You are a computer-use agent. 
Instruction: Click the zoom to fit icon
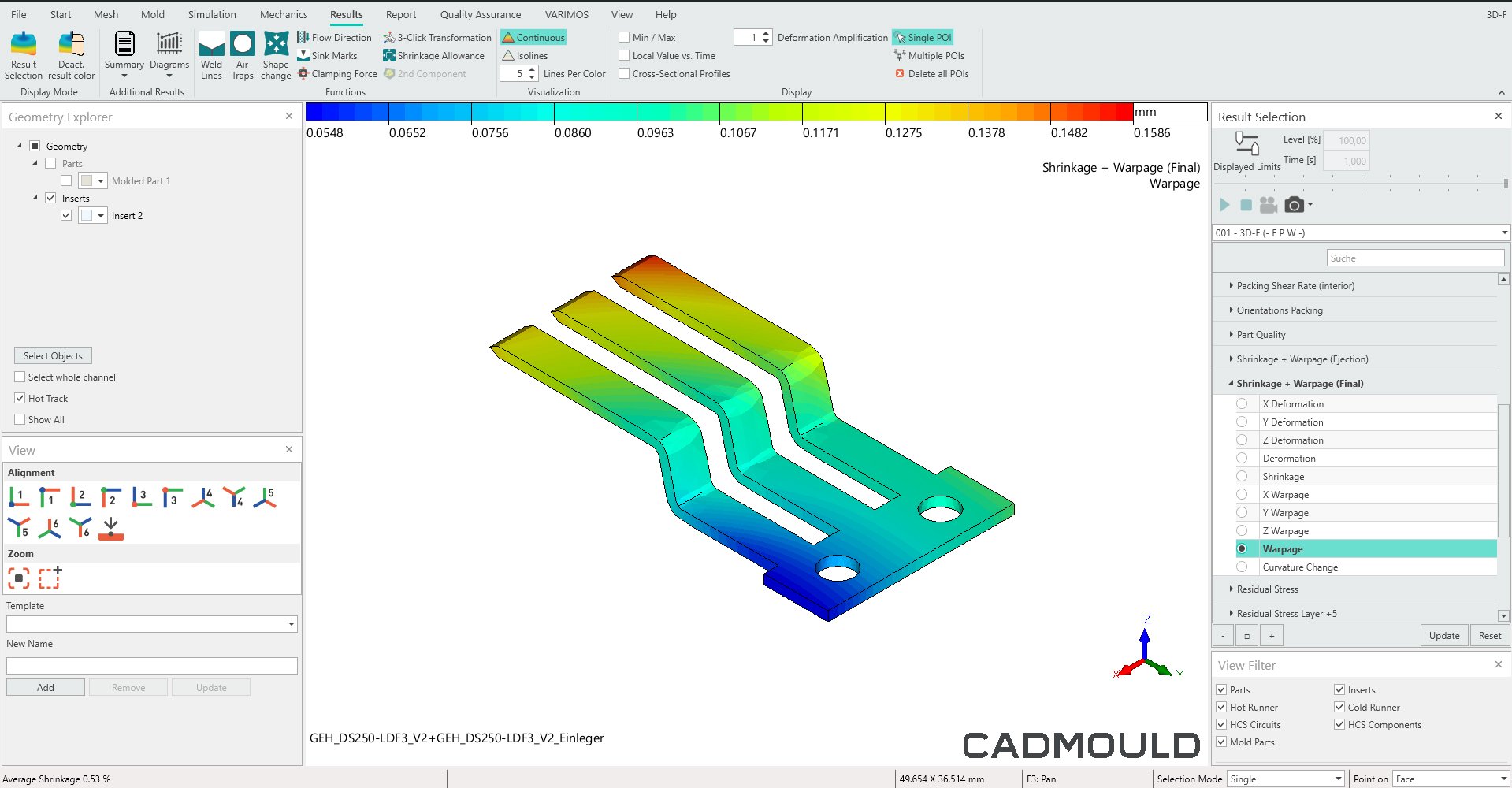coord(19,578)
